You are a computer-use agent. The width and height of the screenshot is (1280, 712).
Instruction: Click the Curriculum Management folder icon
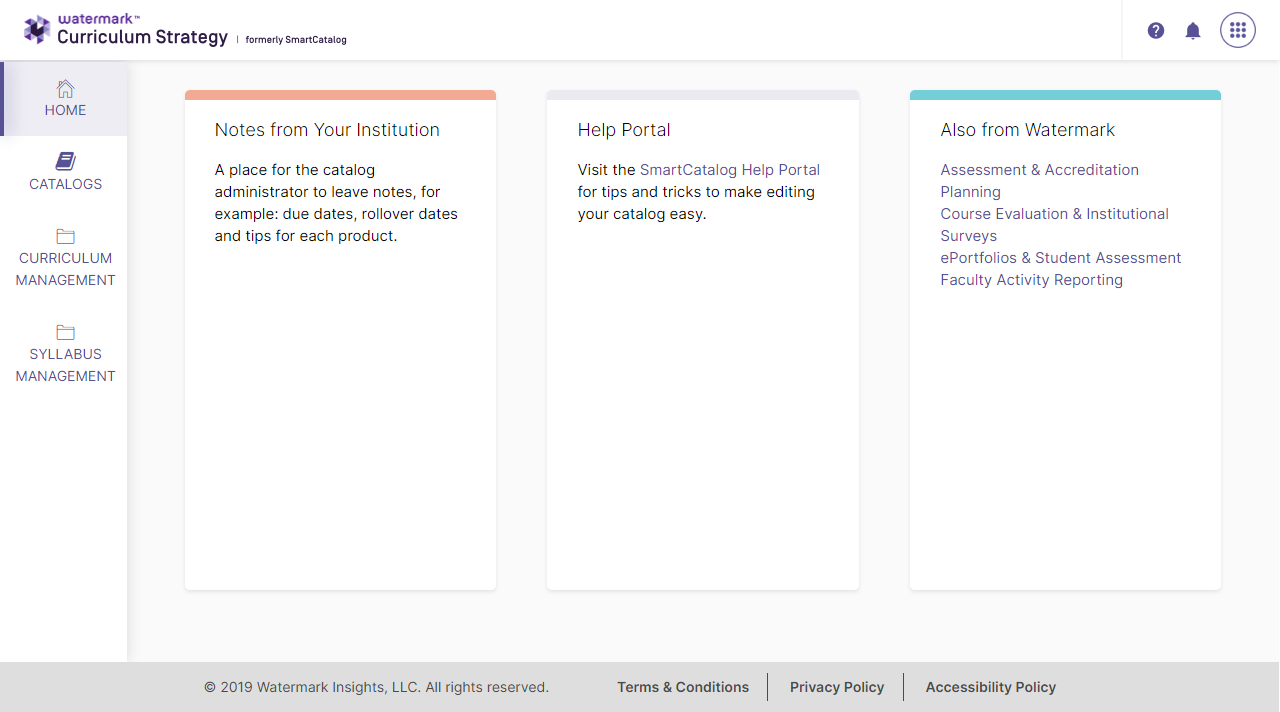tap(65, 236)
